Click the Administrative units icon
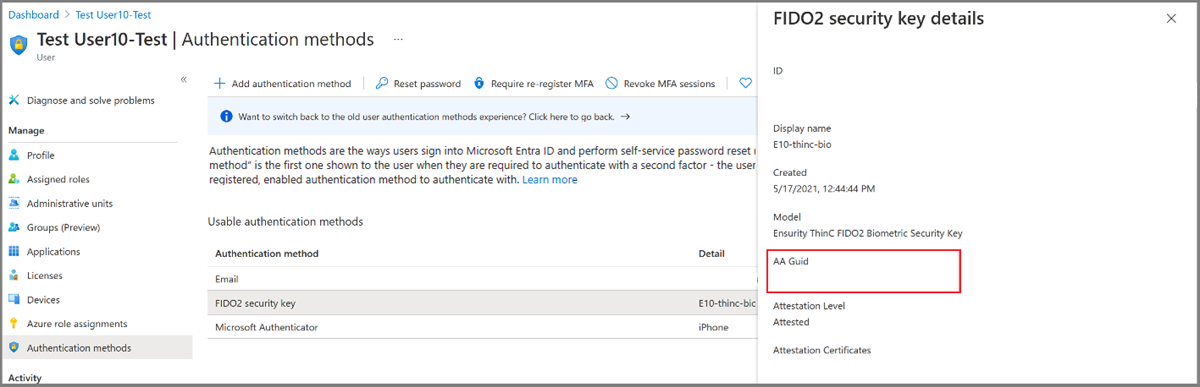 [14, 204]
